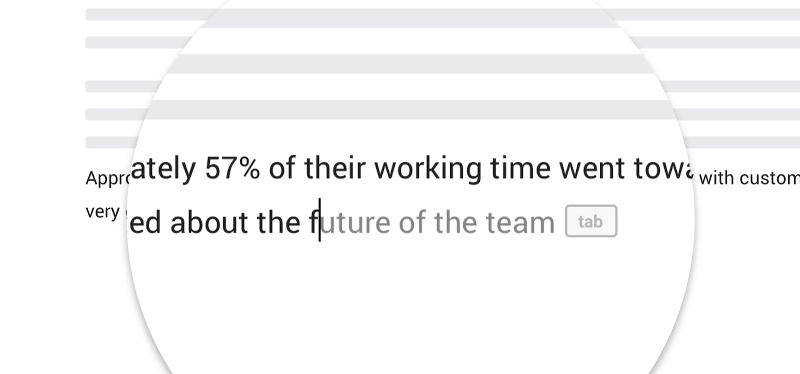Click the word "about" in second magnified line
This screenshot has height=374, width=800.
(209, 222)
